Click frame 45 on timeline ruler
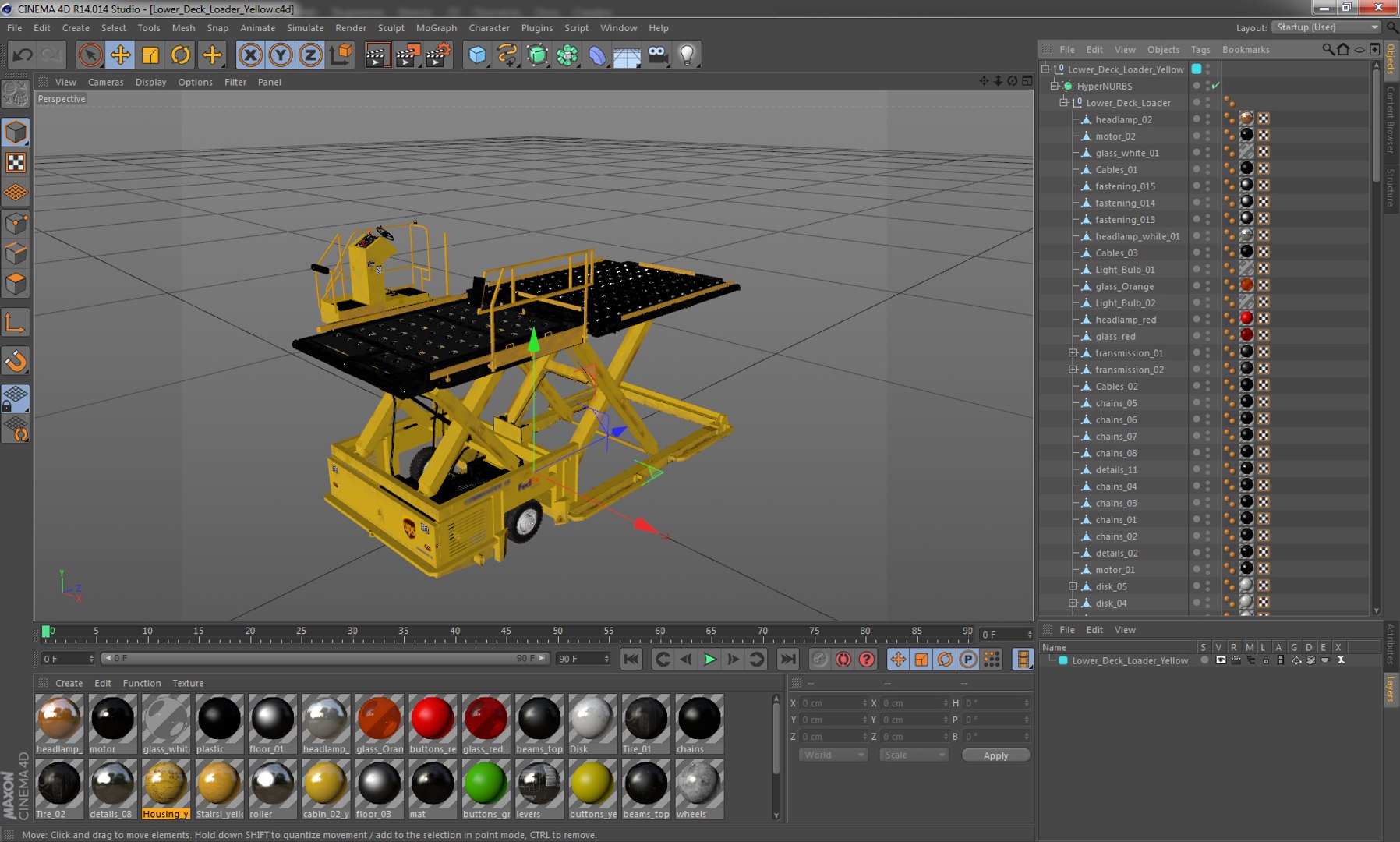The height and width of the screenshot is (842, 1400). (x=506, y=633)
